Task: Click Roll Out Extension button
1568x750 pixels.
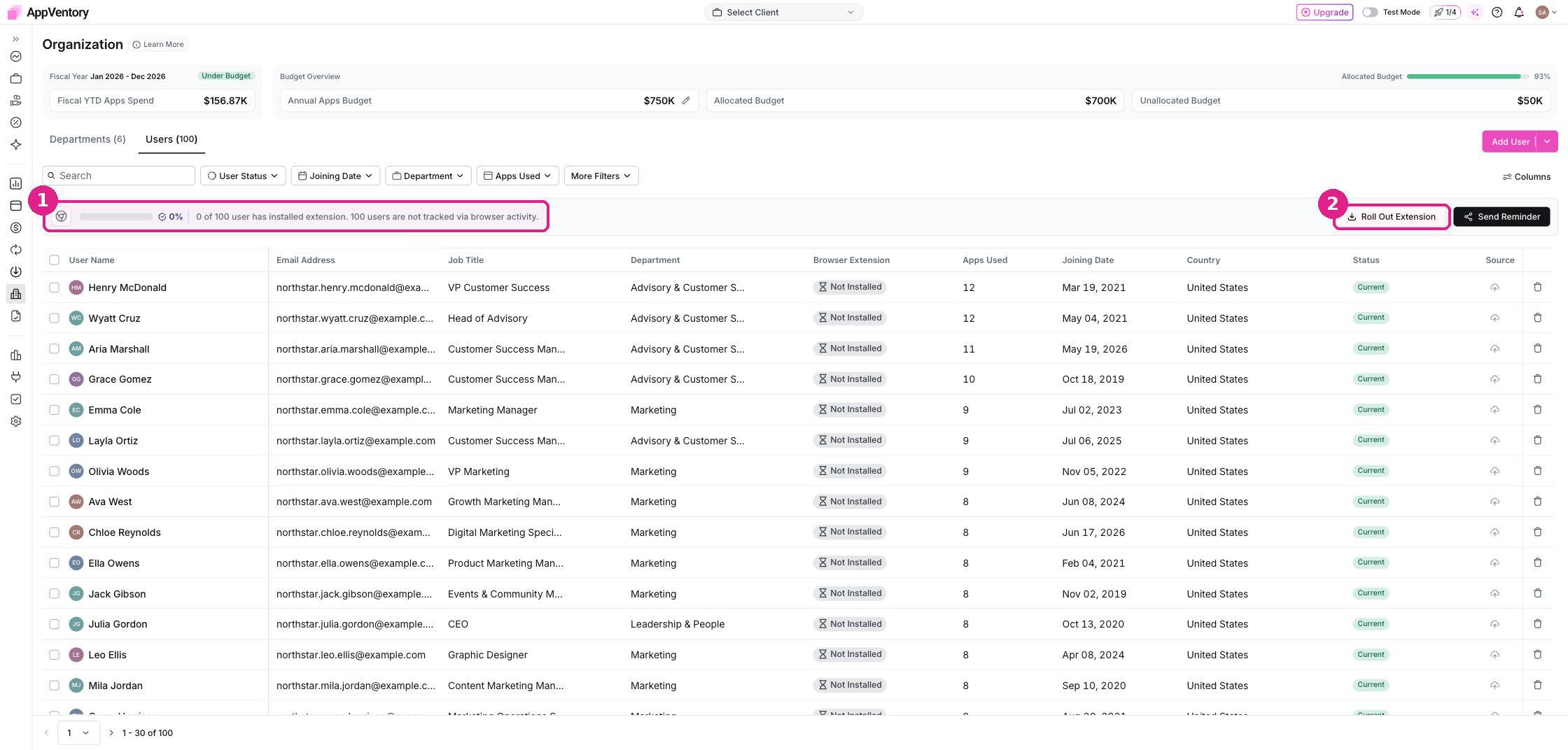Action: coord(1392,217)
